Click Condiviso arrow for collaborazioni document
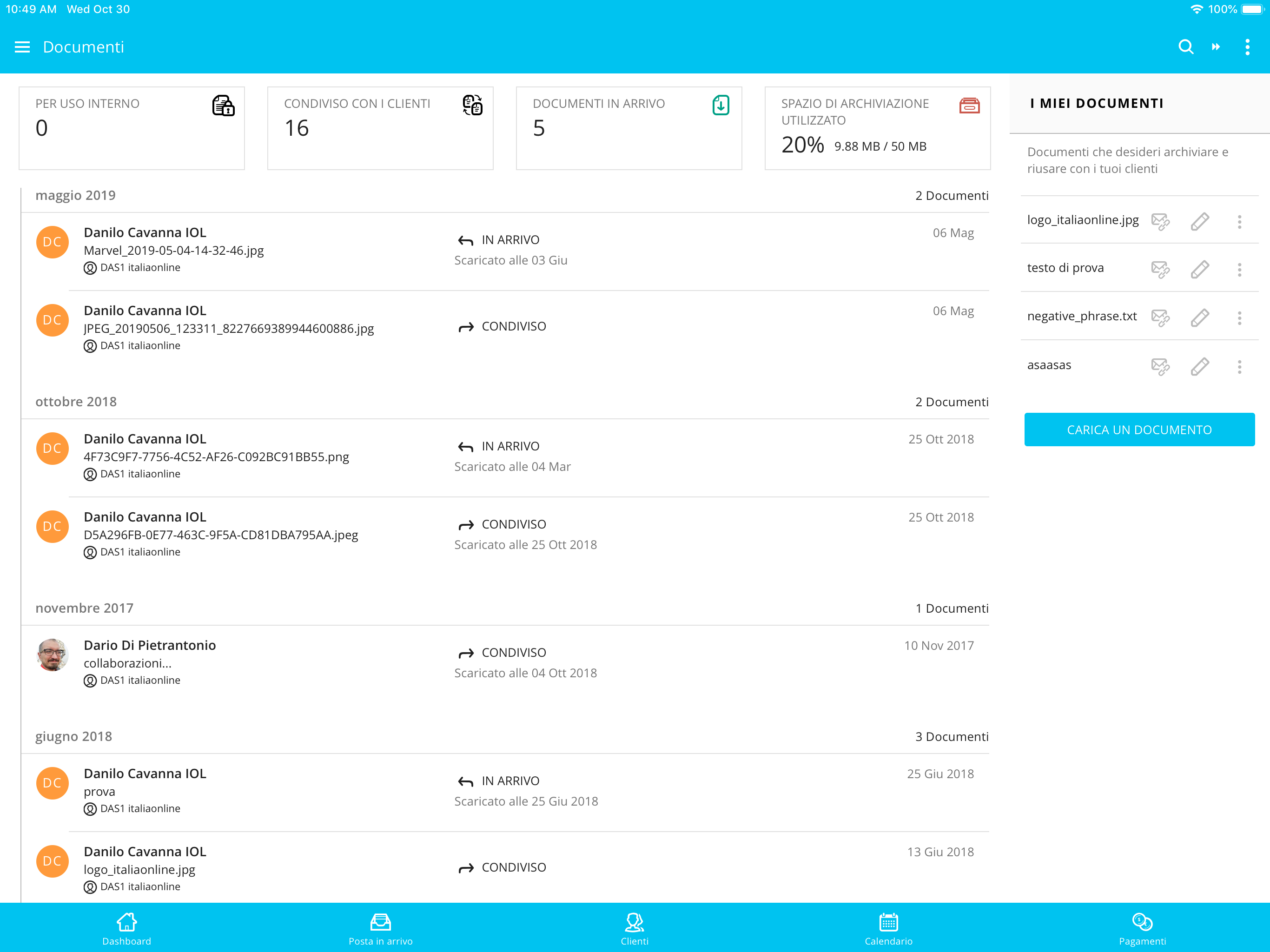Image resolution: width=1270 pixels, height=952 pixels. coord(466,653)
